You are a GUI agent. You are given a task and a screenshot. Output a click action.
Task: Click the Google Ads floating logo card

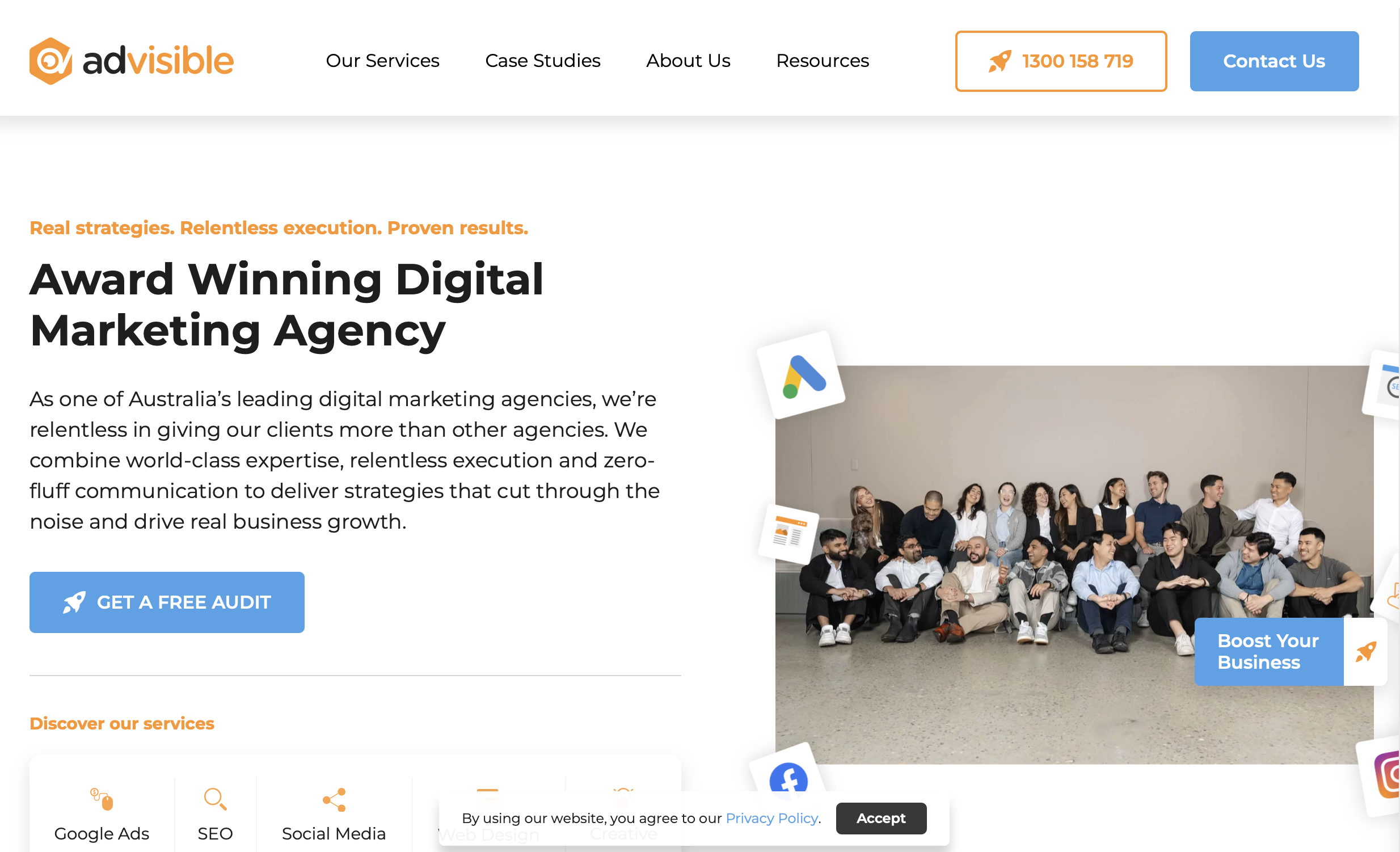coord(801,375)
